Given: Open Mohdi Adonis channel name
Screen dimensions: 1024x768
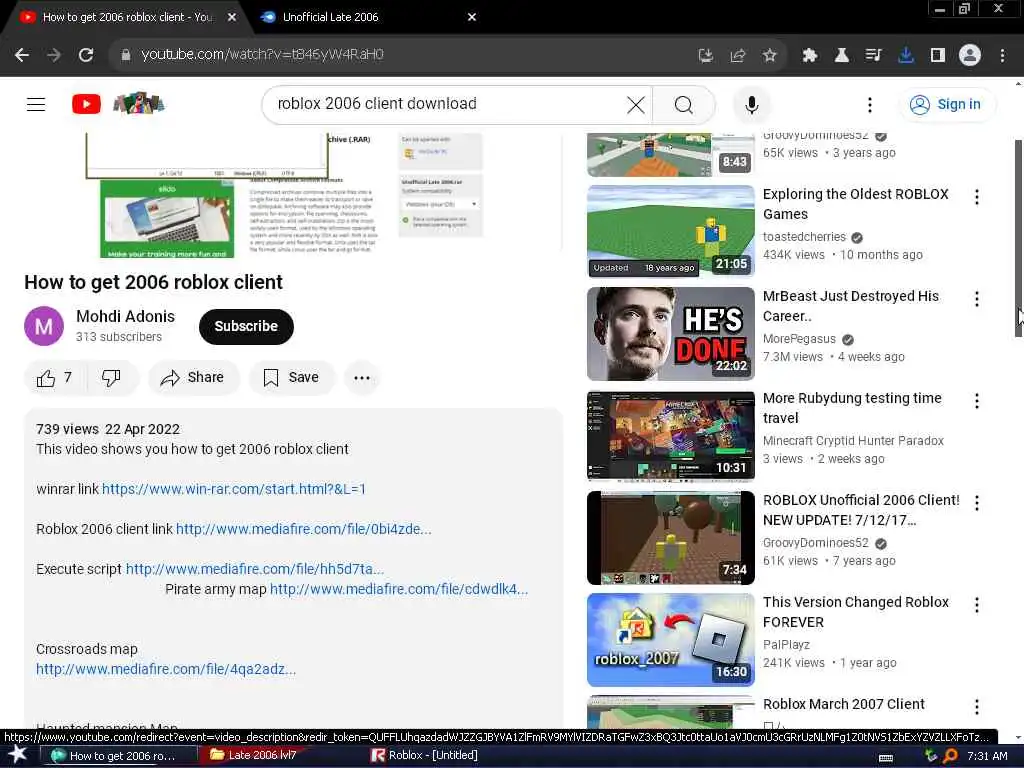Looking at the screenshot, I should click(125, 316).
